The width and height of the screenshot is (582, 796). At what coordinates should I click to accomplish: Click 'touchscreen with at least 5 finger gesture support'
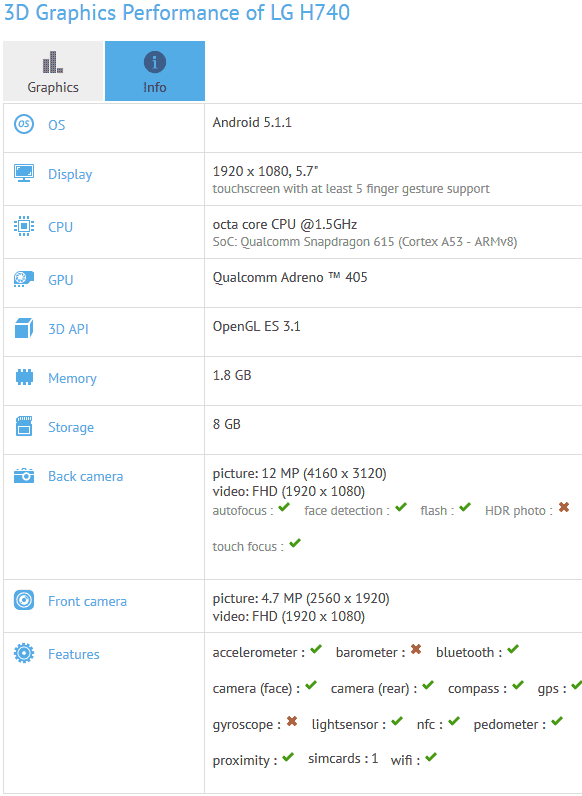pos(351,189)
